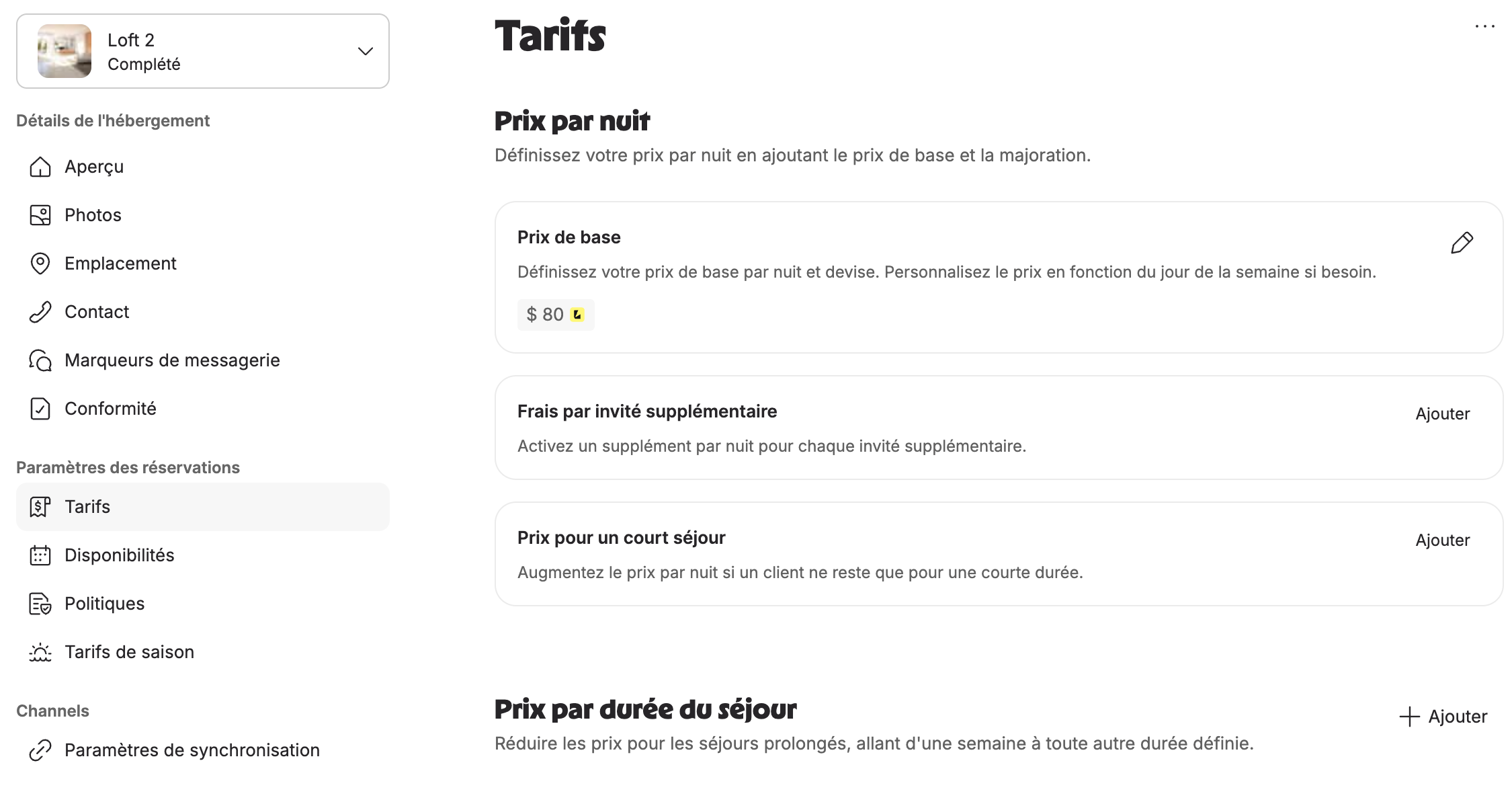The image size is (1512, 804).
Task: Click the Conformité checkmark document icon
Action: [x=40, y=409]
